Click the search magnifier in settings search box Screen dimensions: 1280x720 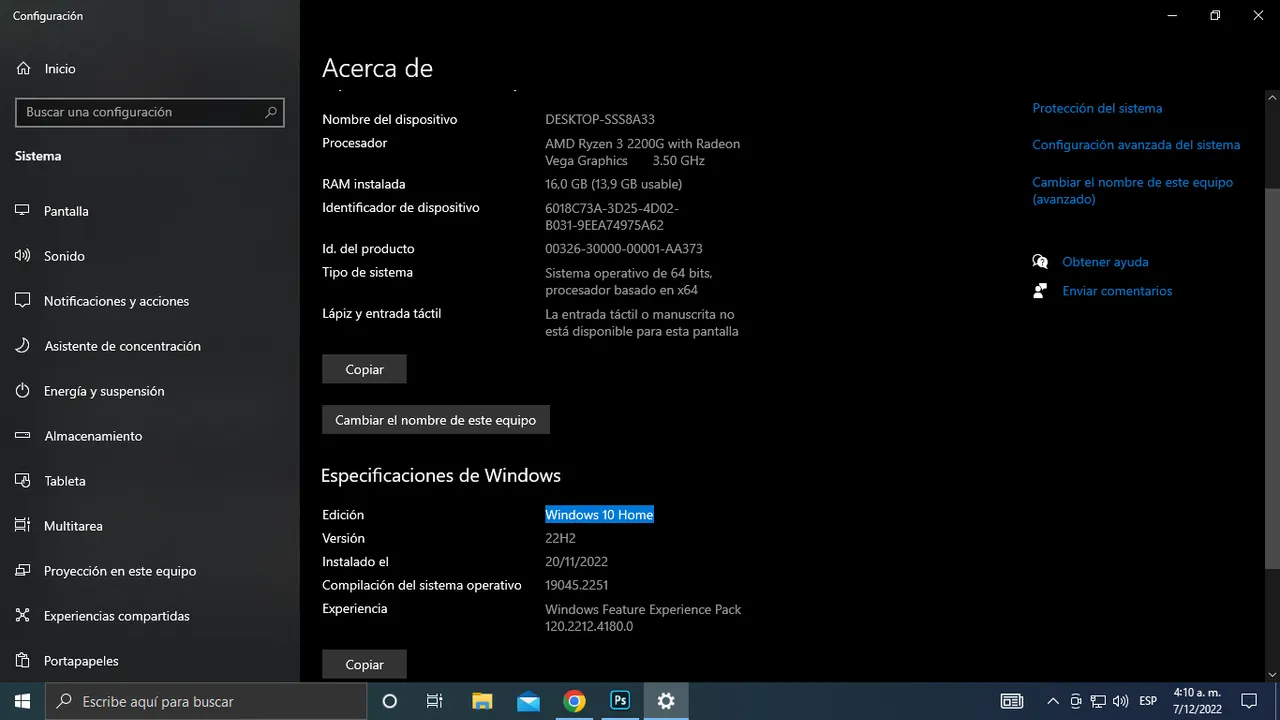[x=270, y=112]
